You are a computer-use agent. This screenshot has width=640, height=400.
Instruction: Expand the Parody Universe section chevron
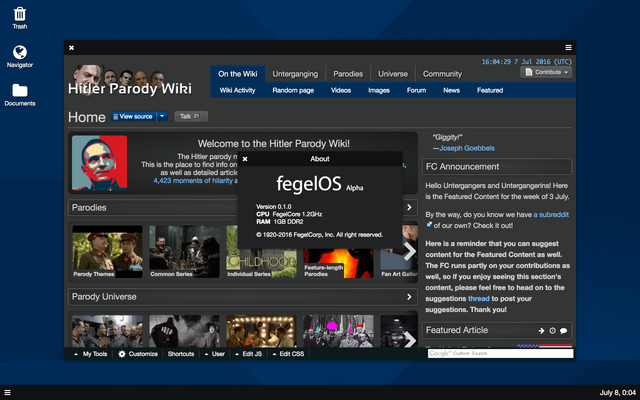[409, 297]
